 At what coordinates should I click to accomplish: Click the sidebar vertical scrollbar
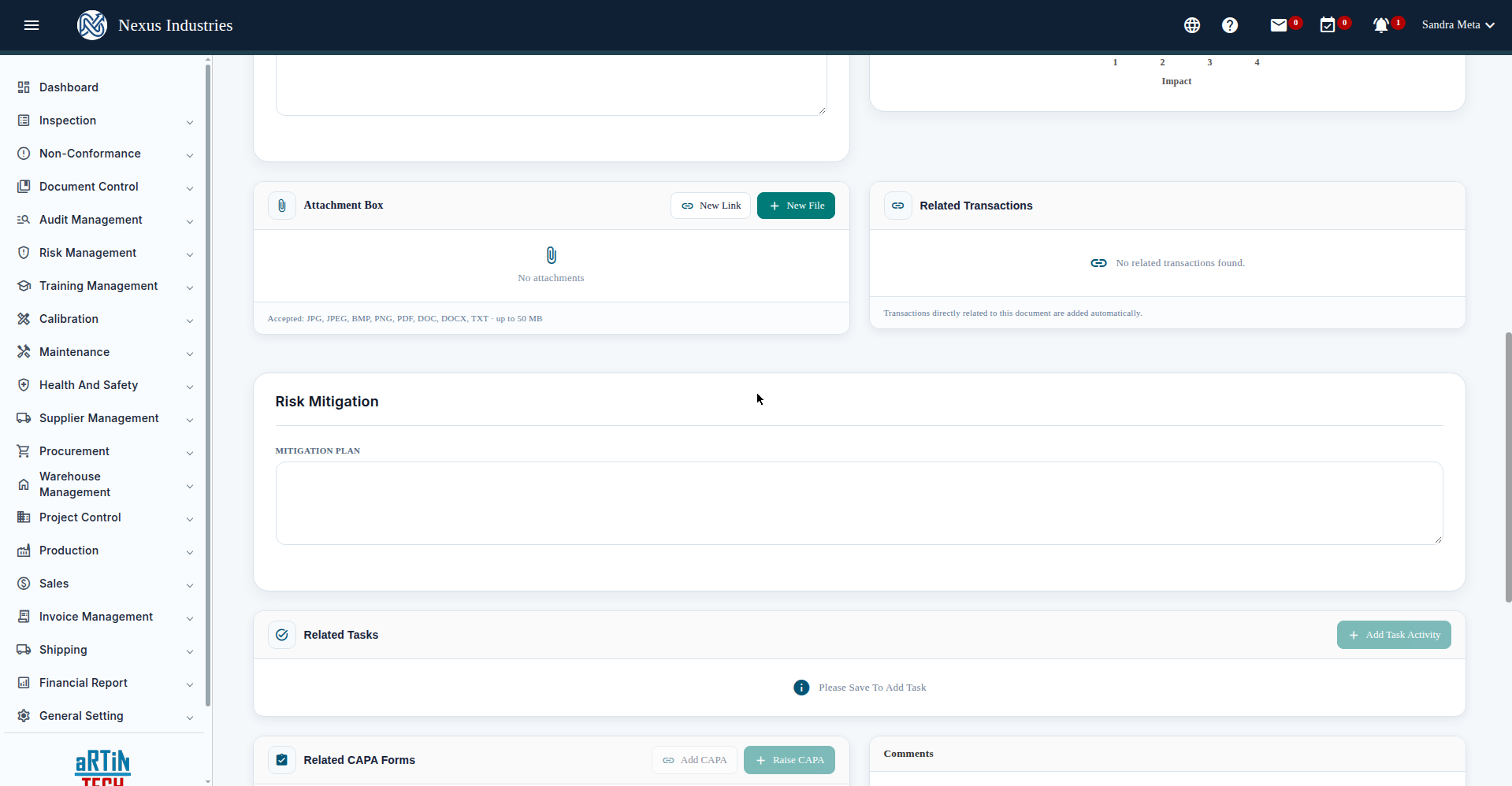coord(208,384)
